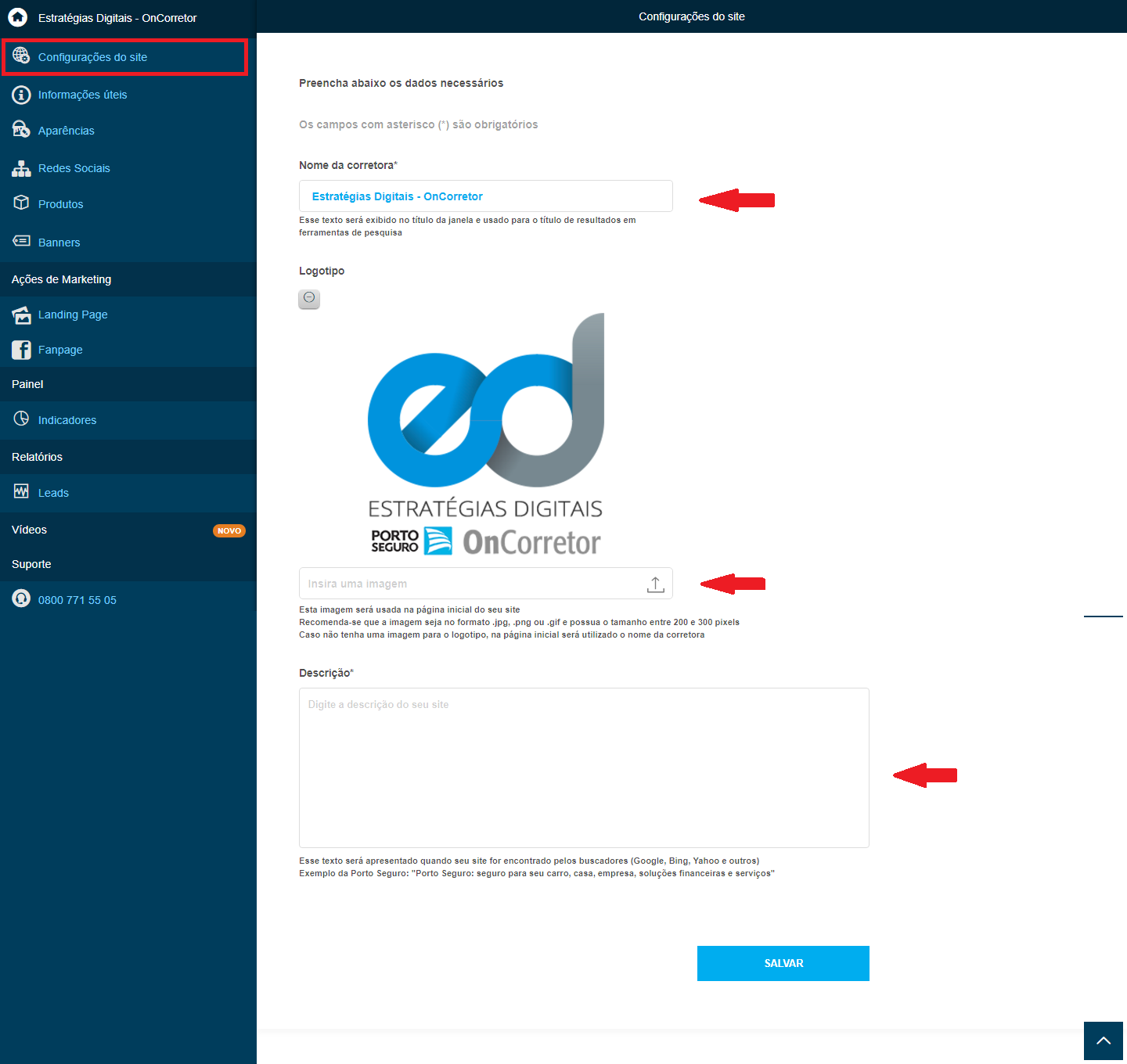Remove logo using the minus icon
The width and height of the screenshot is (1127, 1064).
tap(309, 298)
